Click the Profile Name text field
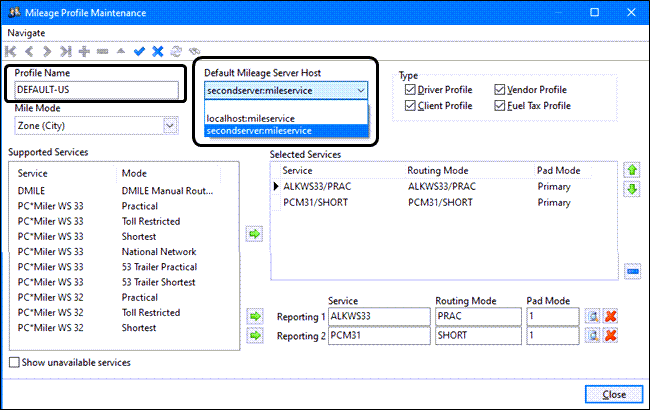The height and width of the screenshot is (410, 650). [x=95, y=90]
